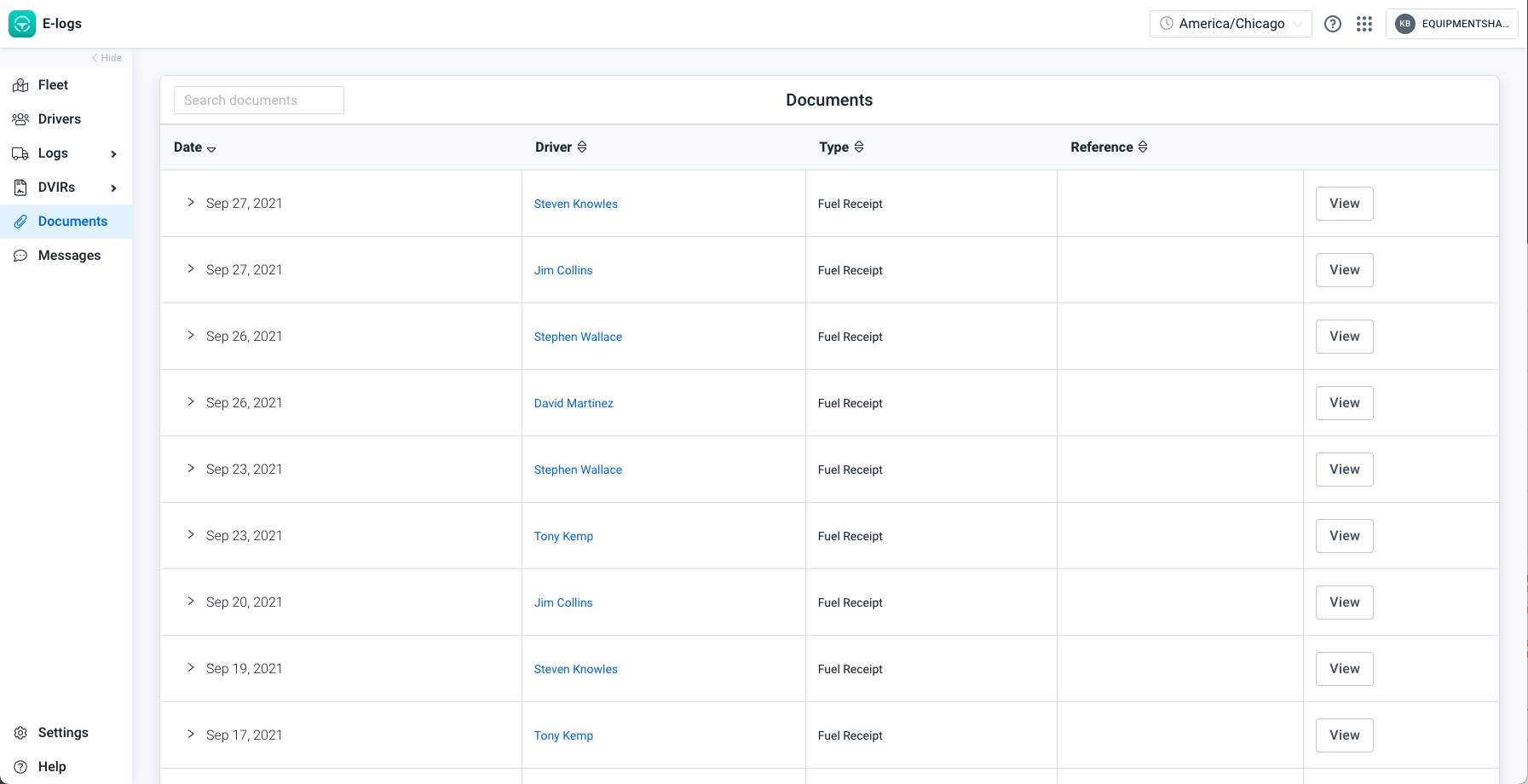Expand the Logs submenu chevron
The height and width of the screenshot is (784, 1528).
(x=113, y=153)
